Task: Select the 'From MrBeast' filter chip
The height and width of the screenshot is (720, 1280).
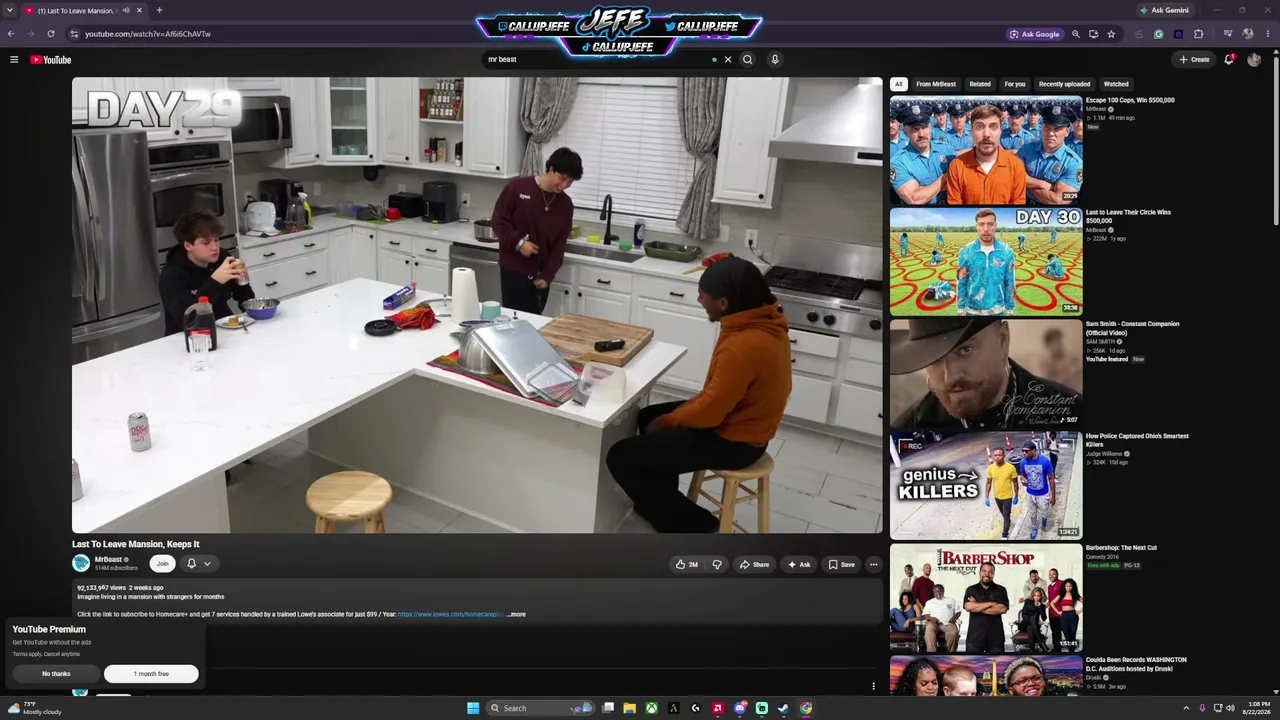Action: click(936, 85)
